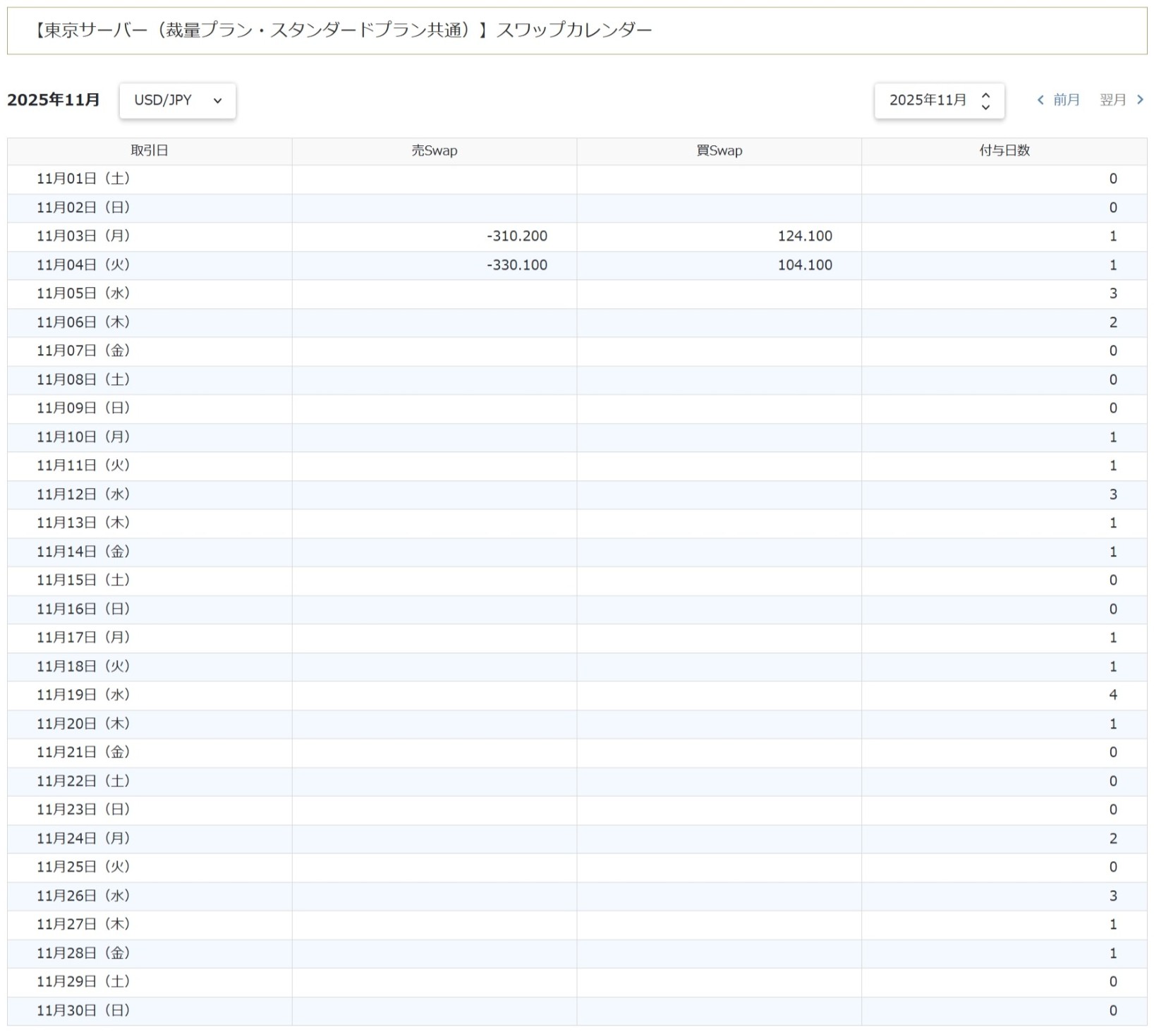Select the -310.200 sell swap value
The height and width of the screenshot is (1036, 1154).
(517, 236)
